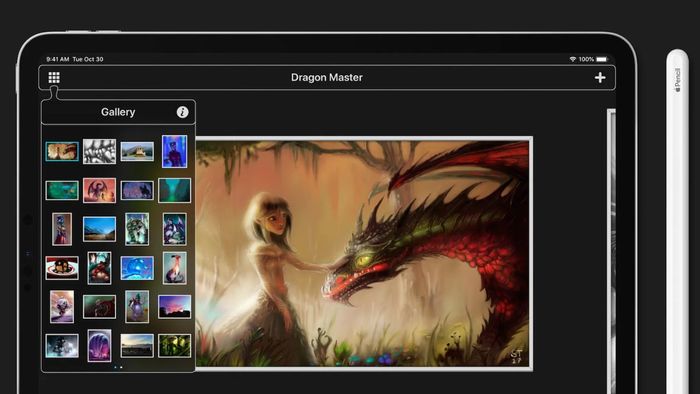Open the blue mountain valley thumbnail

point(100,229)
